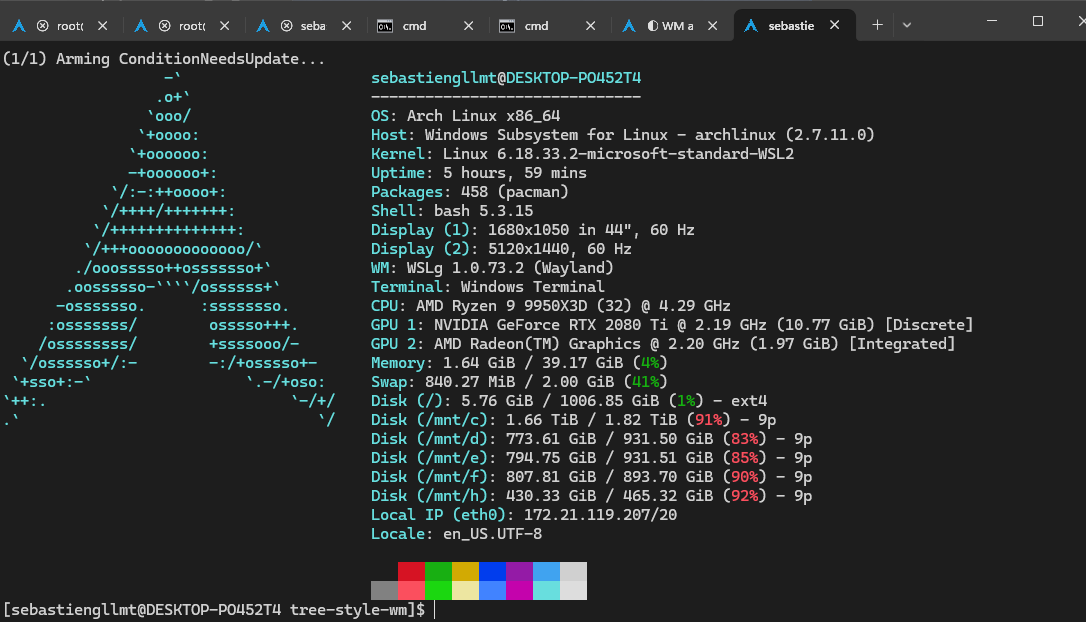Close the 'seba' tab
1086x622 pixels.
coord(346,26)
